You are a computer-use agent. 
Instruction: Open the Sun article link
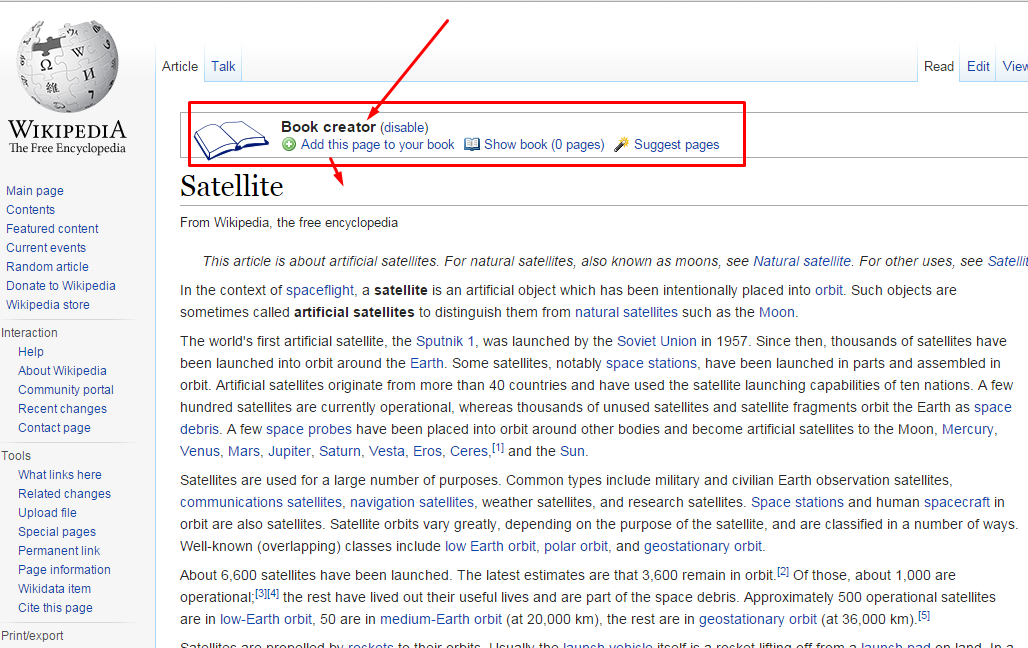[x=572, y=451]
